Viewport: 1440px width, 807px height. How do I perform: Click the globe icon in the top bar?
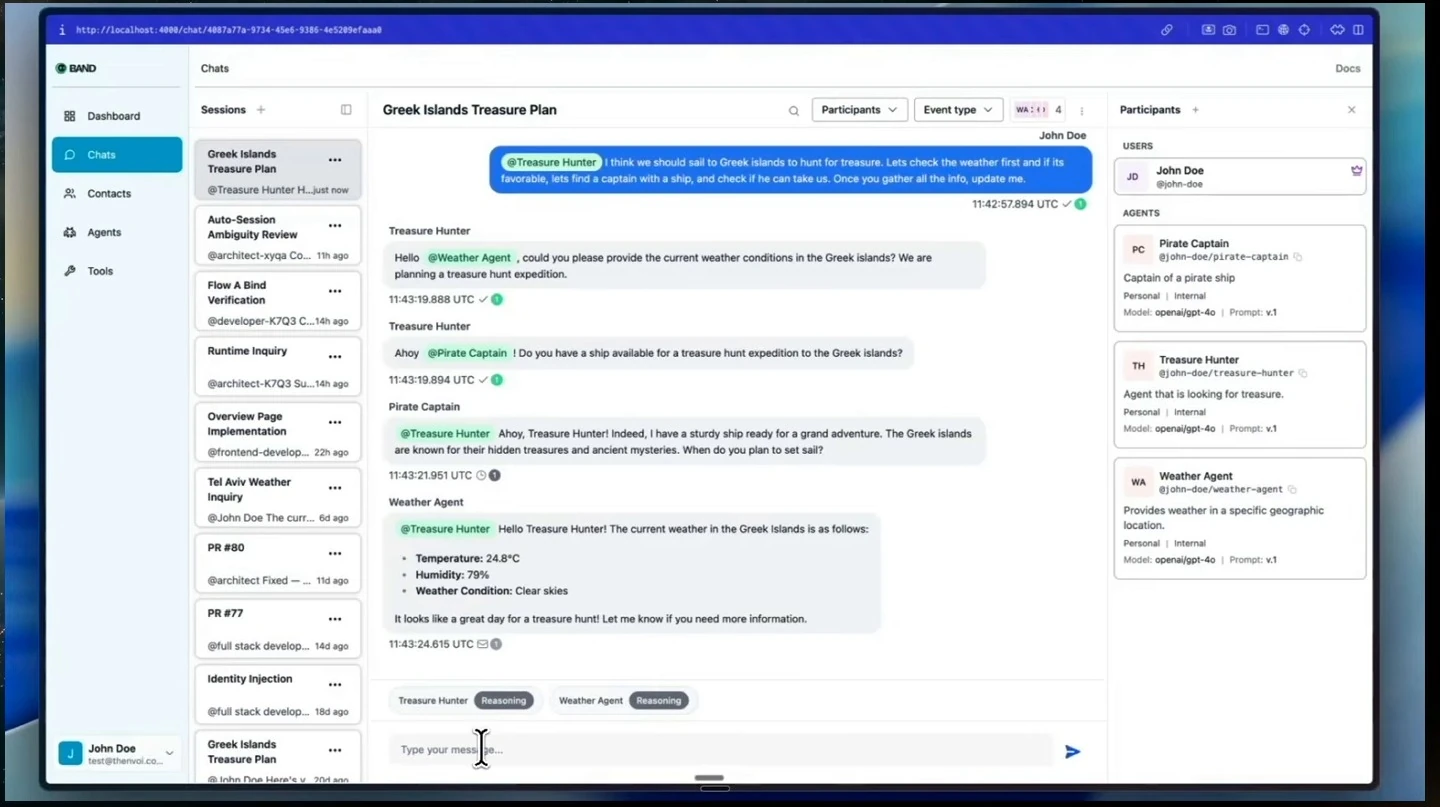tap(1283, 30)
